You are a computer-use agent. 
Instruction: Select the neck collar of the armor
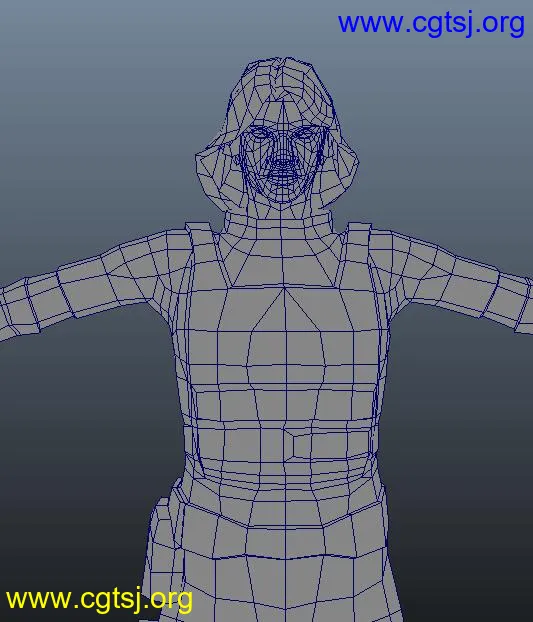click(278, 224)
